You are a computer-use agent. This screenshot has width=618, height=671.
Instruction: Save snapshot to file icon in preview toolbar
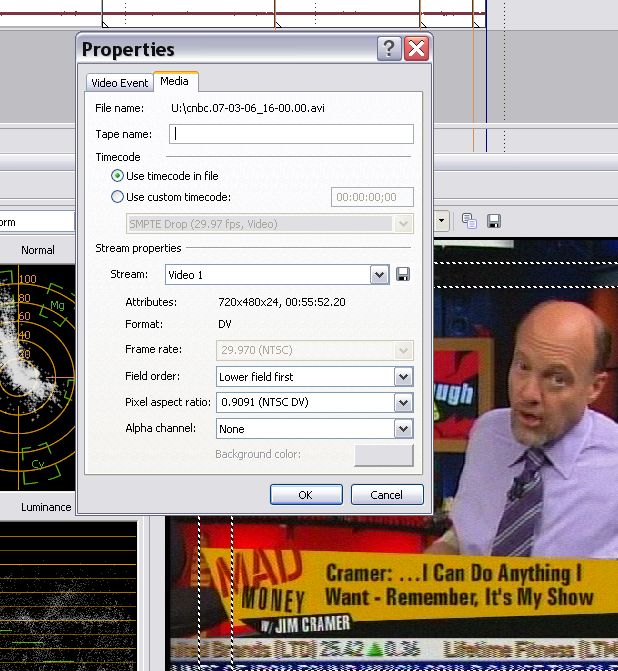(x=494, y=221)
